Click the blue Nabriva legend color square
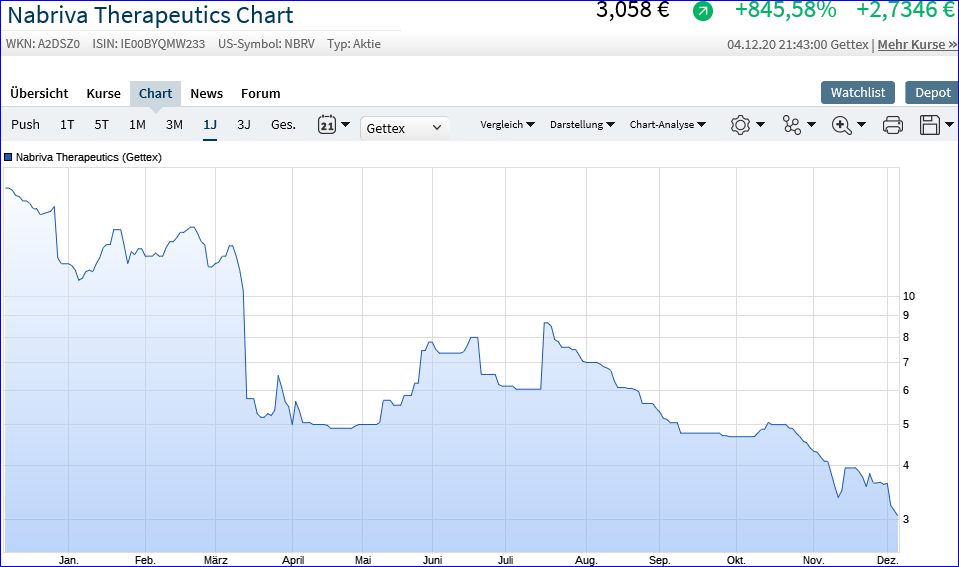Viewport: 959px width, 567px height. click(x=8, y=157)
